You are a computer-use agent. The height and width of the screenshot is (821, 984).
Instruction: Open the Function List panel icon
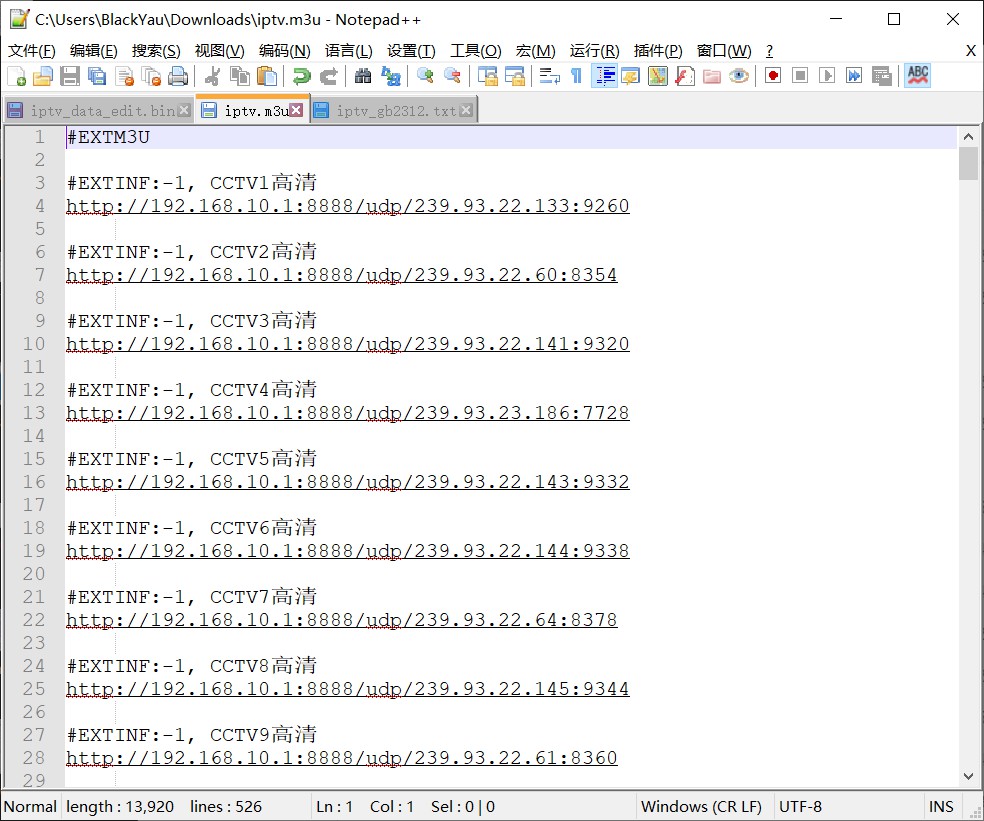tap(685, 76)
